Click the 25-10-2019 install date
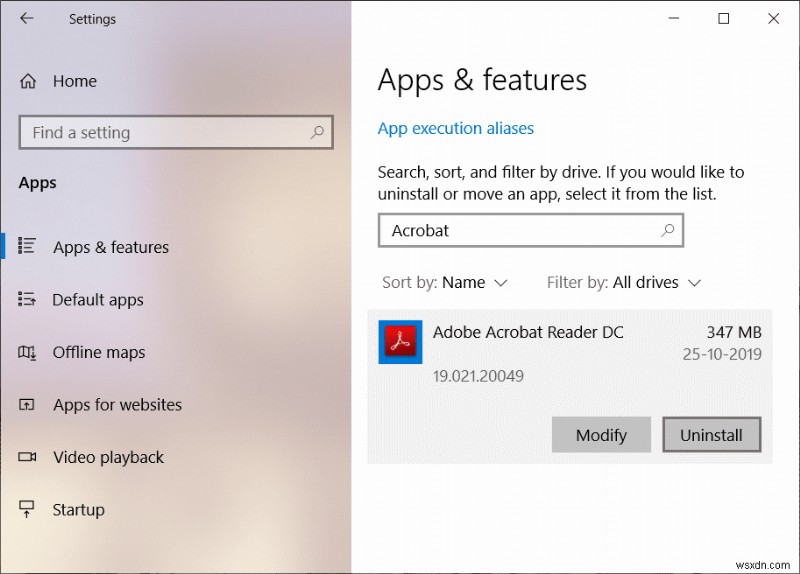Viewport: 800px width, 574px height. (722, 354)
